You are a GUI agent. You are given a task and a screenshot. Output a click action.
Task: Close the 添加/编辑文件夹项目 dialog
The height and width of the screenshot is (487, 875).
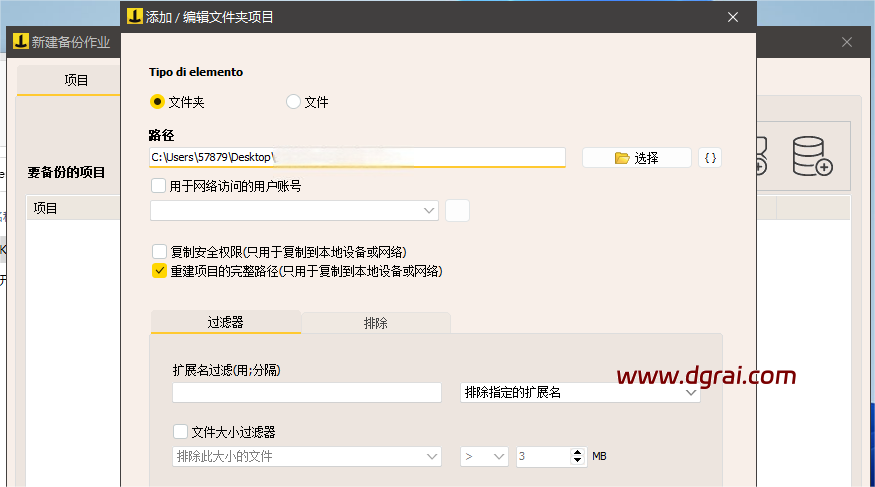pos(733,17)
